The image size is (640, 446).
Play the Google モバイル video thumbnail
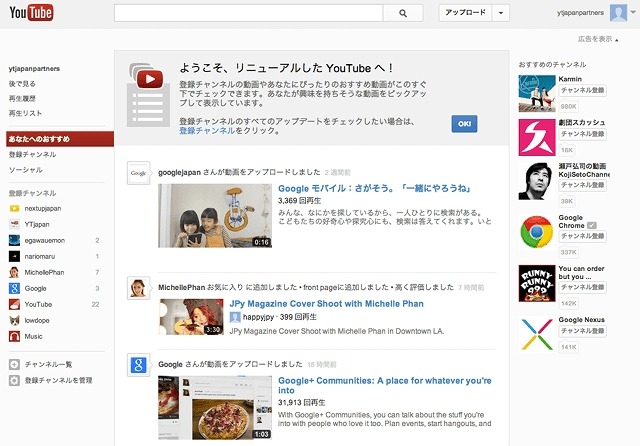215,215
